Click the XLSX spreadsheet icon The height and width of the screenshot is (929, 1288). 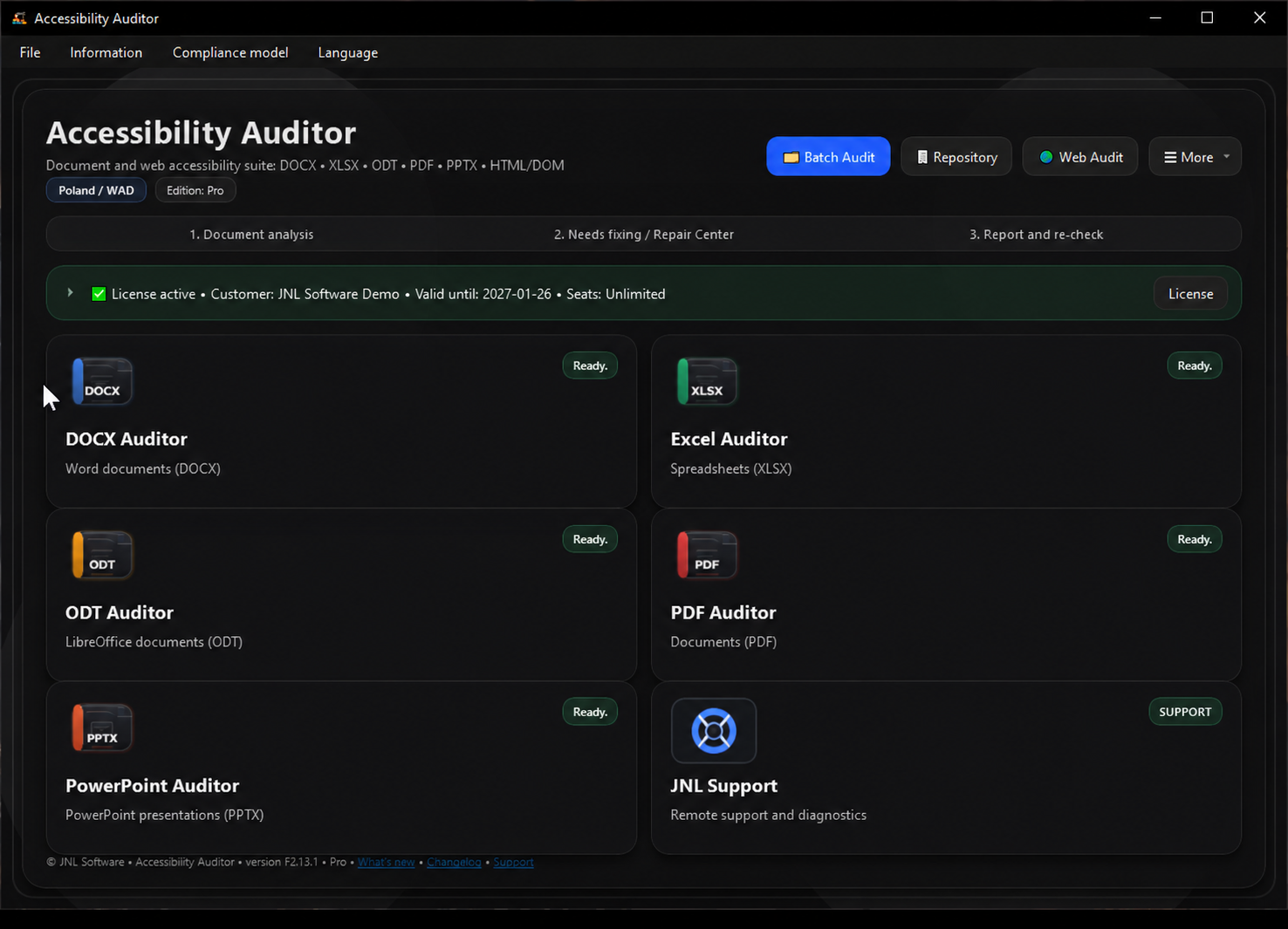(x=707, y=381)
